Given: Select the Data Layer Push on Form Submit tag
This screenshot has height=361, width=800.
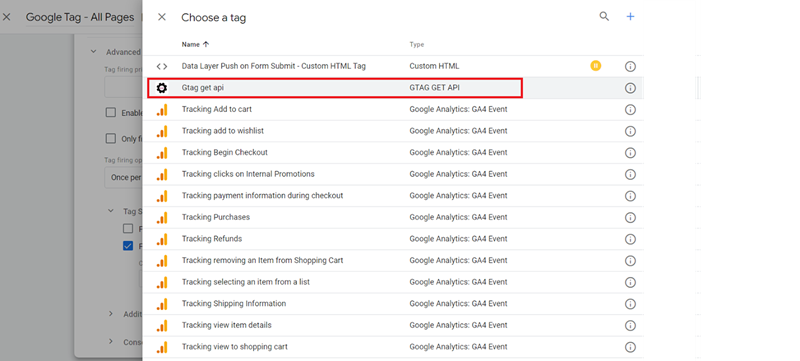Looking at the screenshot, I should pyautogui.click(x=273, y=66).
